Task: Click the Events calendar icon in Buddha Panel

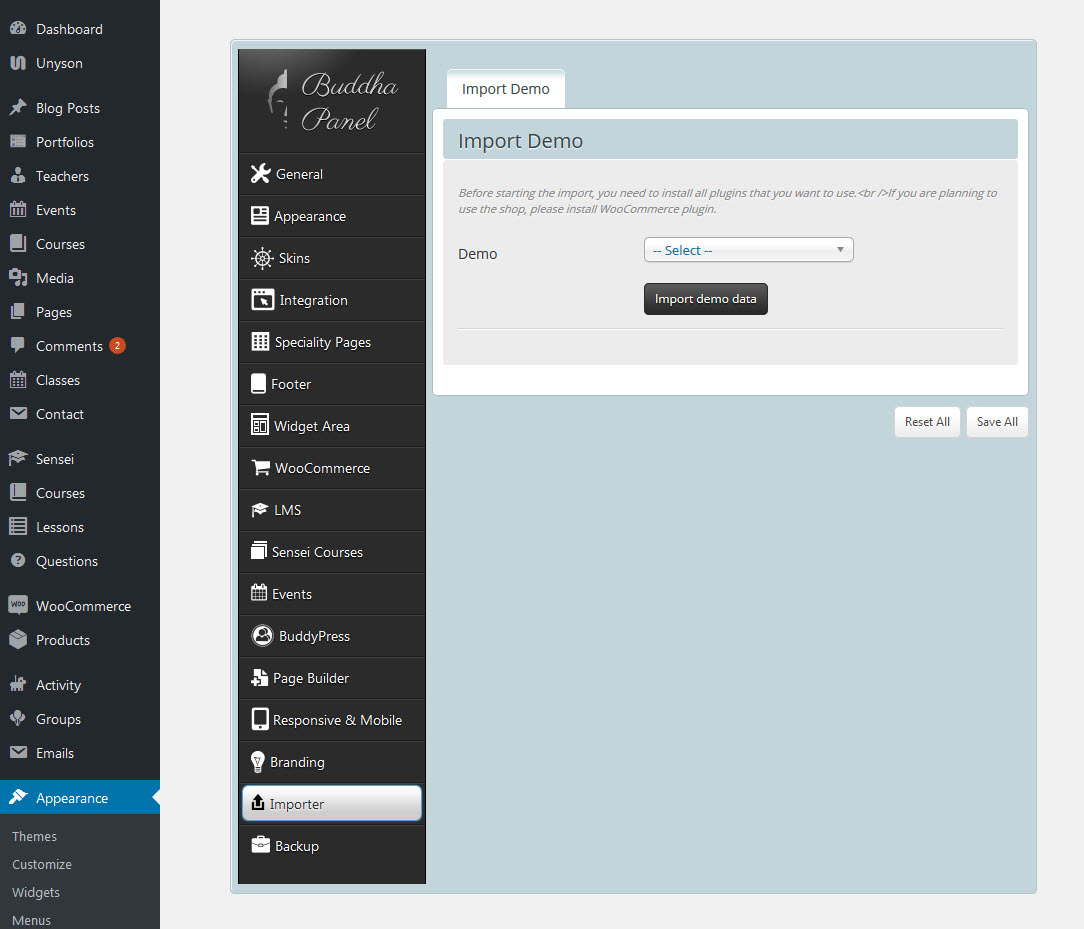Action: 259,594
